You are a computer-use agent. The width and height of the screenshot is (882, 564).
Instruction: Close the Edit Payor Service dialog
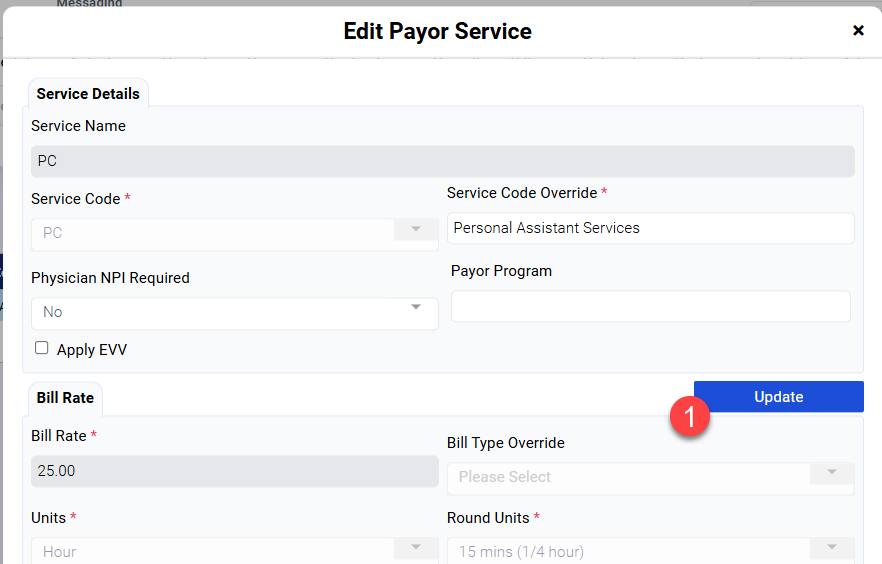click(x=858, y=31)
